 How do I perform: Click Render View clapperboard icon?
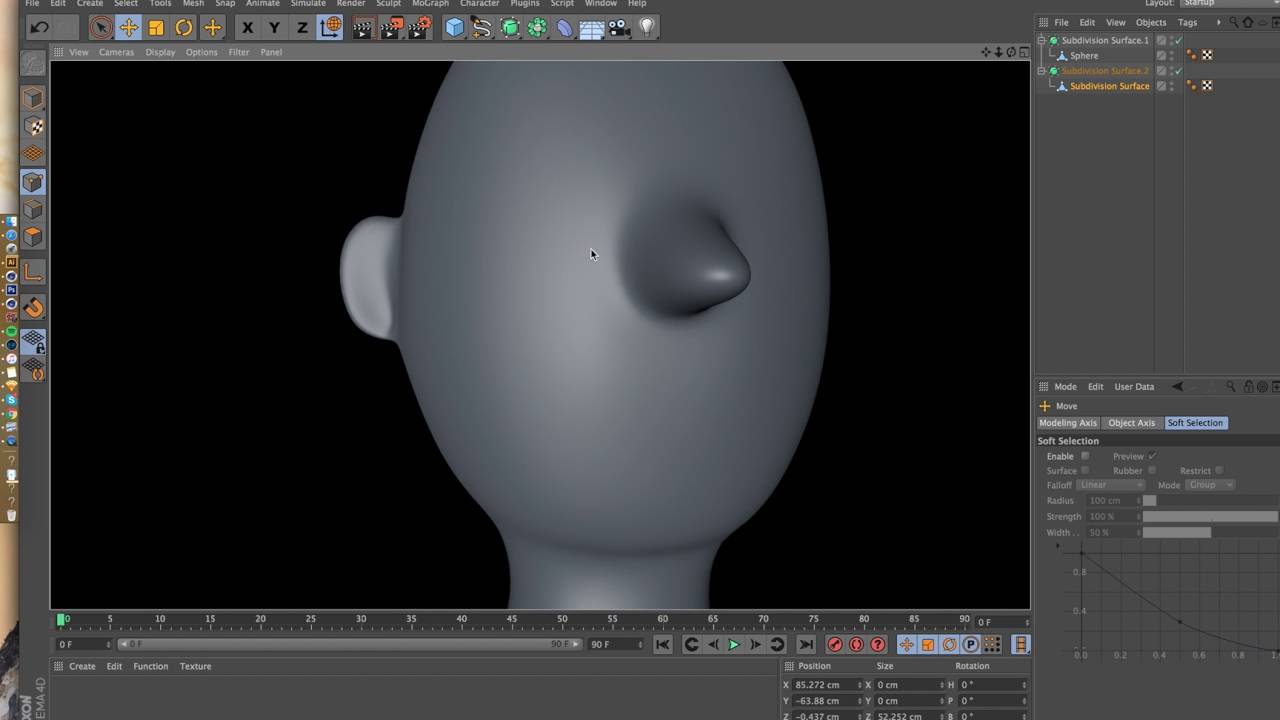[362, 28]
